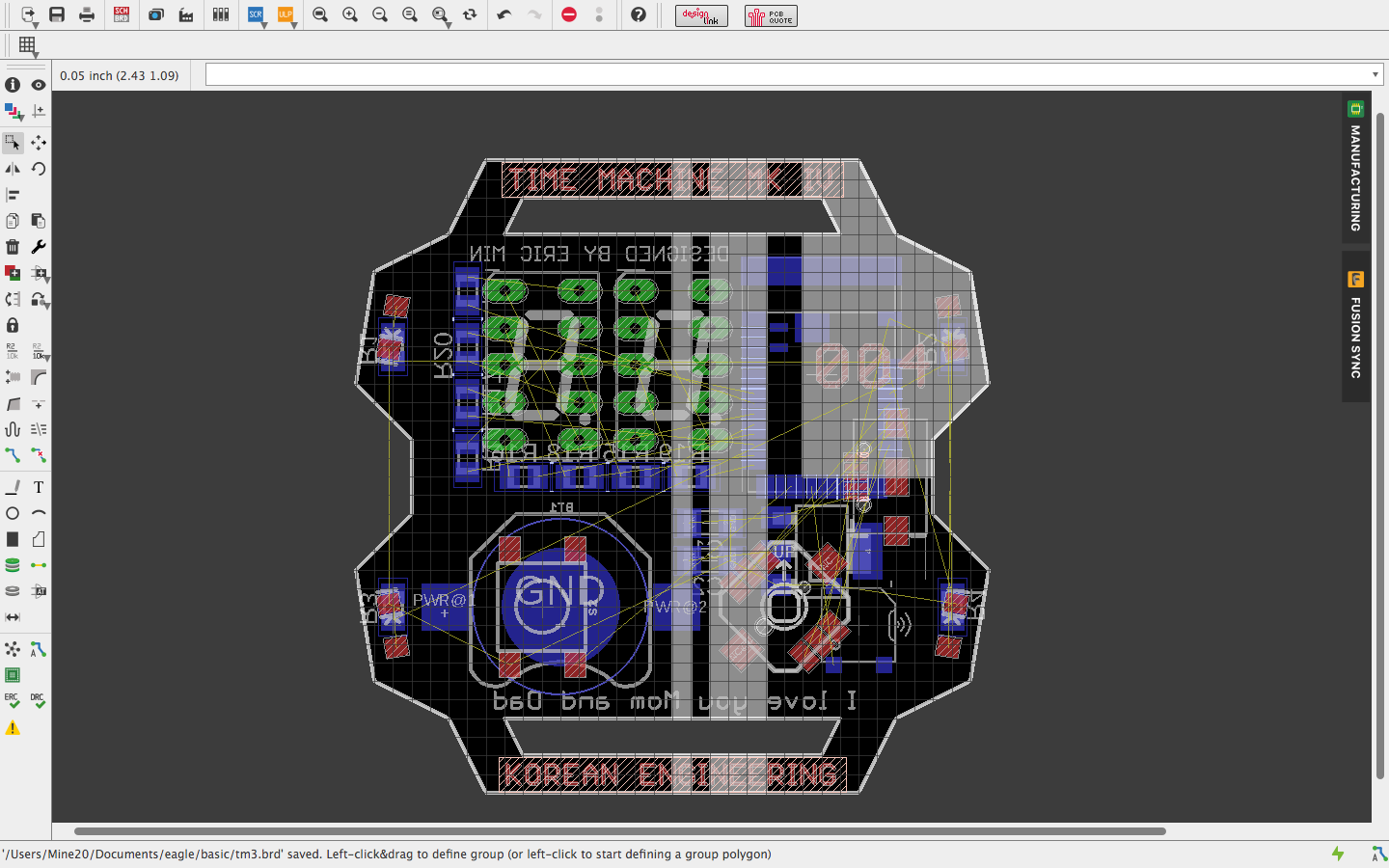Open the command line history dropdown
This screenshot has height=868, width=1389.
1375,75
